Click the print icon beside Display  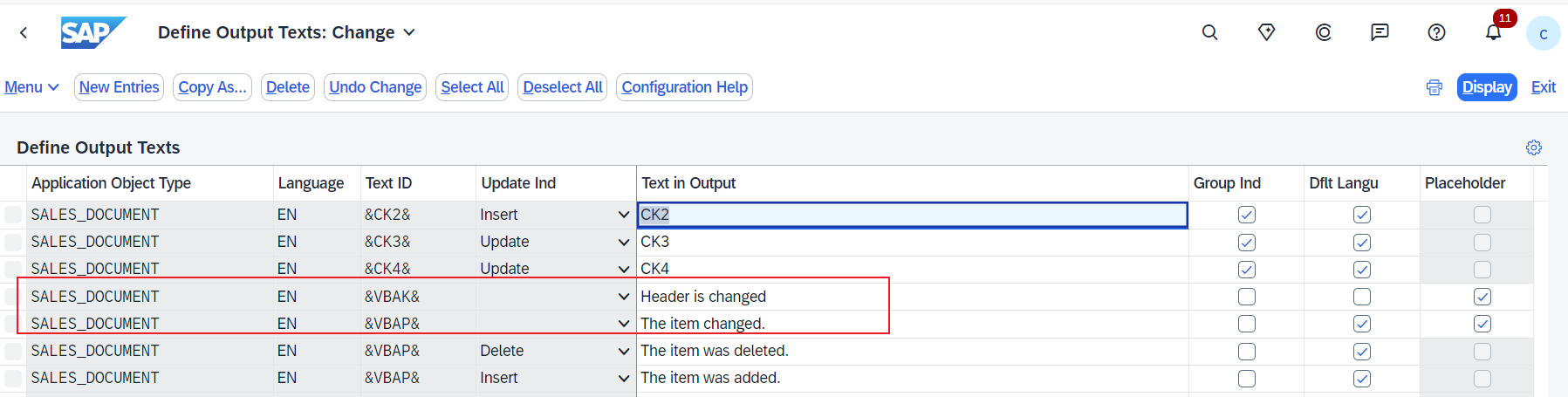(1434, 87)
